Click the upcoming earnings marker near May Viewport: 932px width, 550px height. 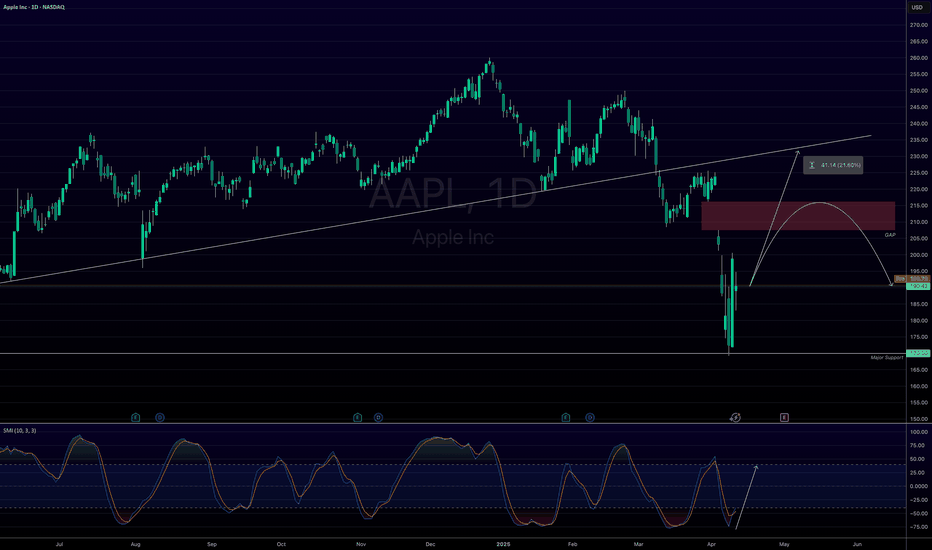tap(784, 417)
